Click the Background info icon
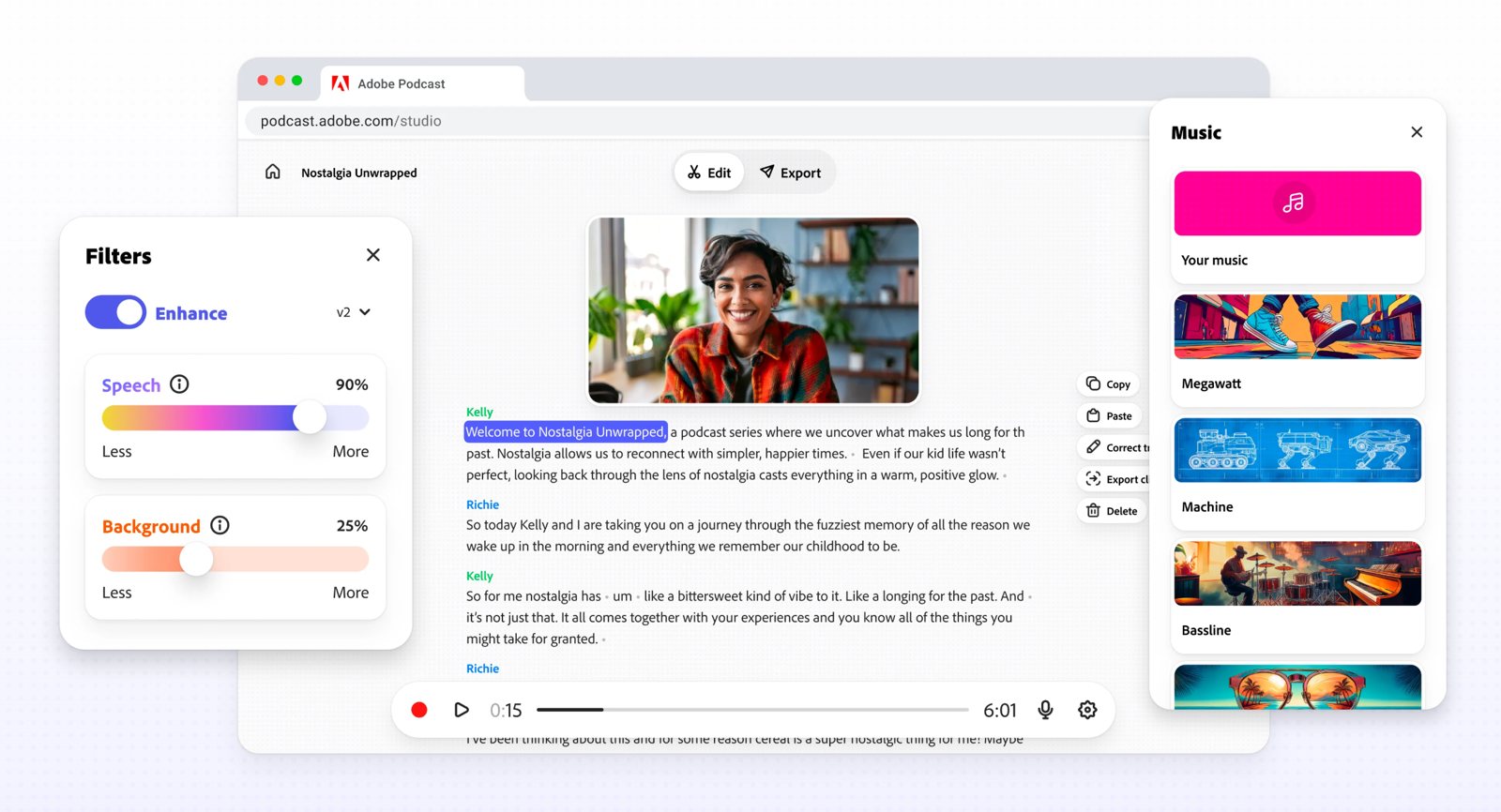 [x=220, y=525]
